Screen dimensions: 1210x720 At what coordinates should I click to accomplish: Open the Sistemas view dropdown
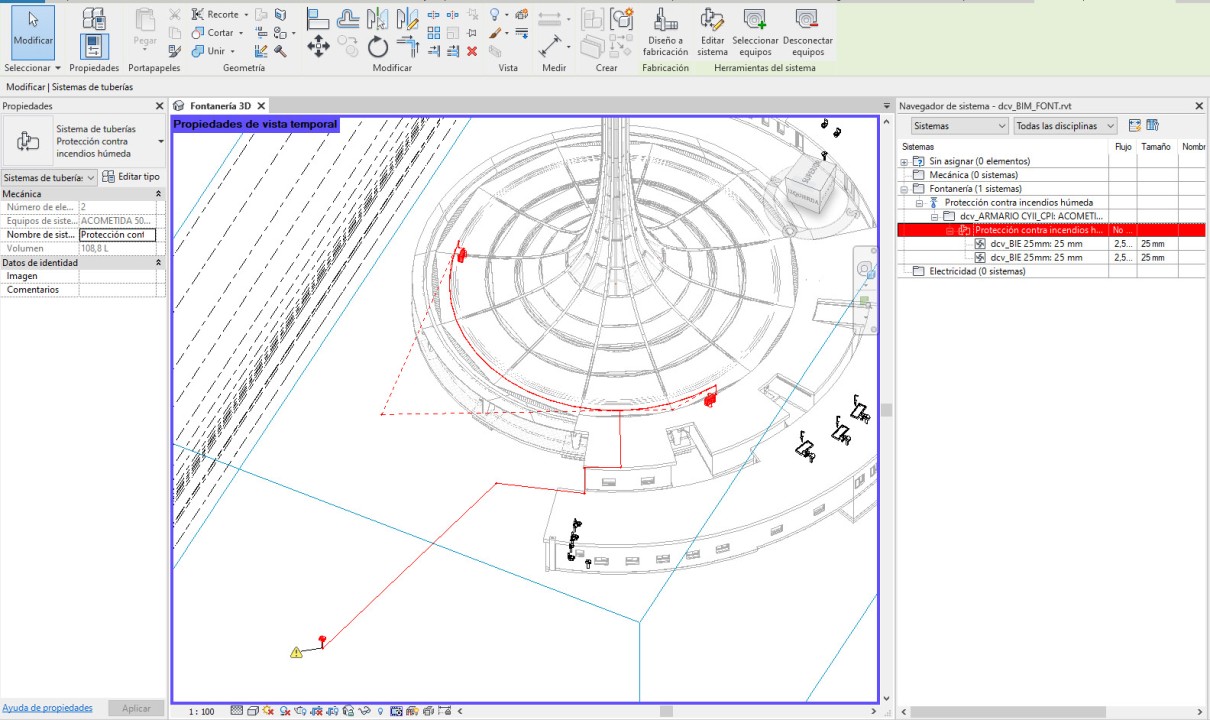(959, 126)
